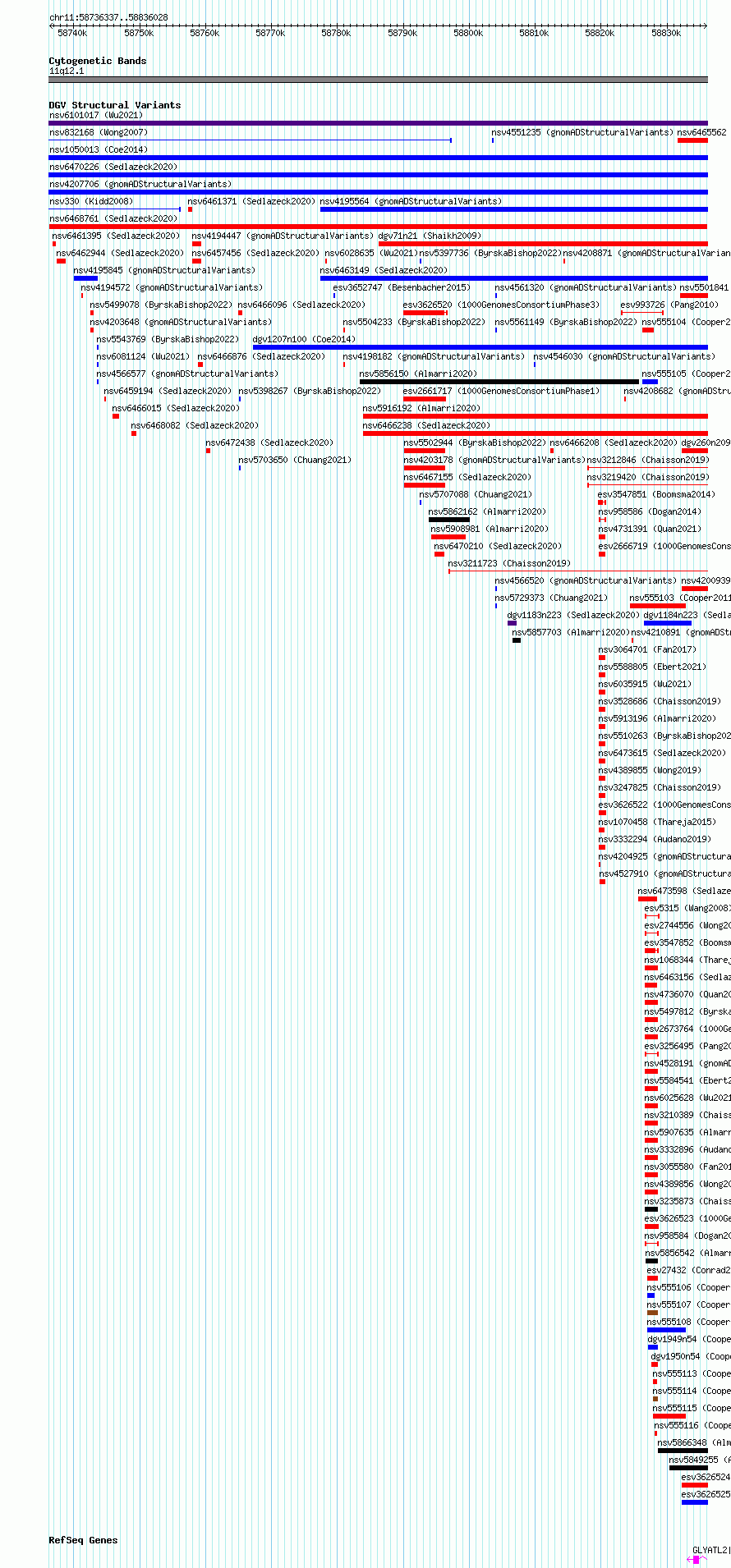The width and height of the screenshot is (731, 1568).
Task: Click the nsv6081124 (Wu2021) label
Action: (143, 356)
